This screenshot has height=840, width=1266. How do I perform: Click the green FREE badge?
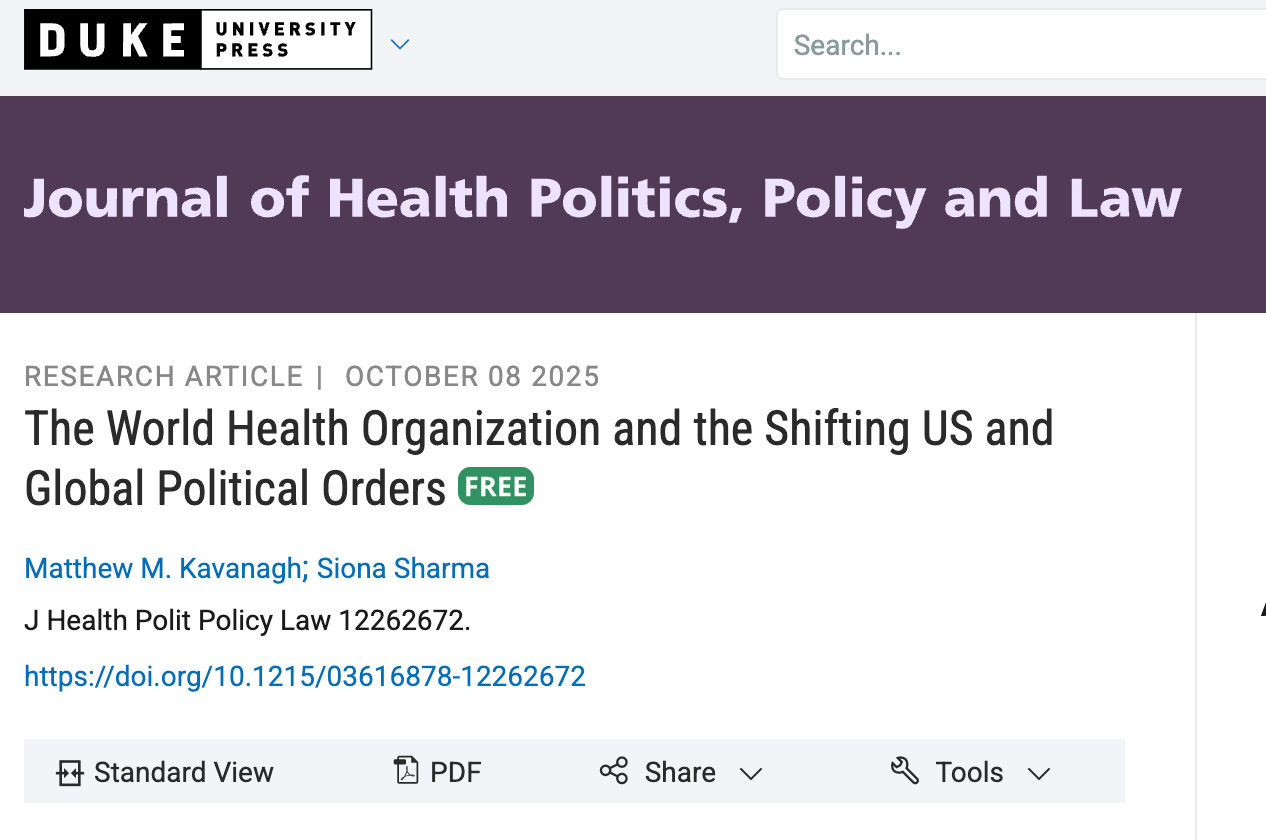tap(496, 487)
